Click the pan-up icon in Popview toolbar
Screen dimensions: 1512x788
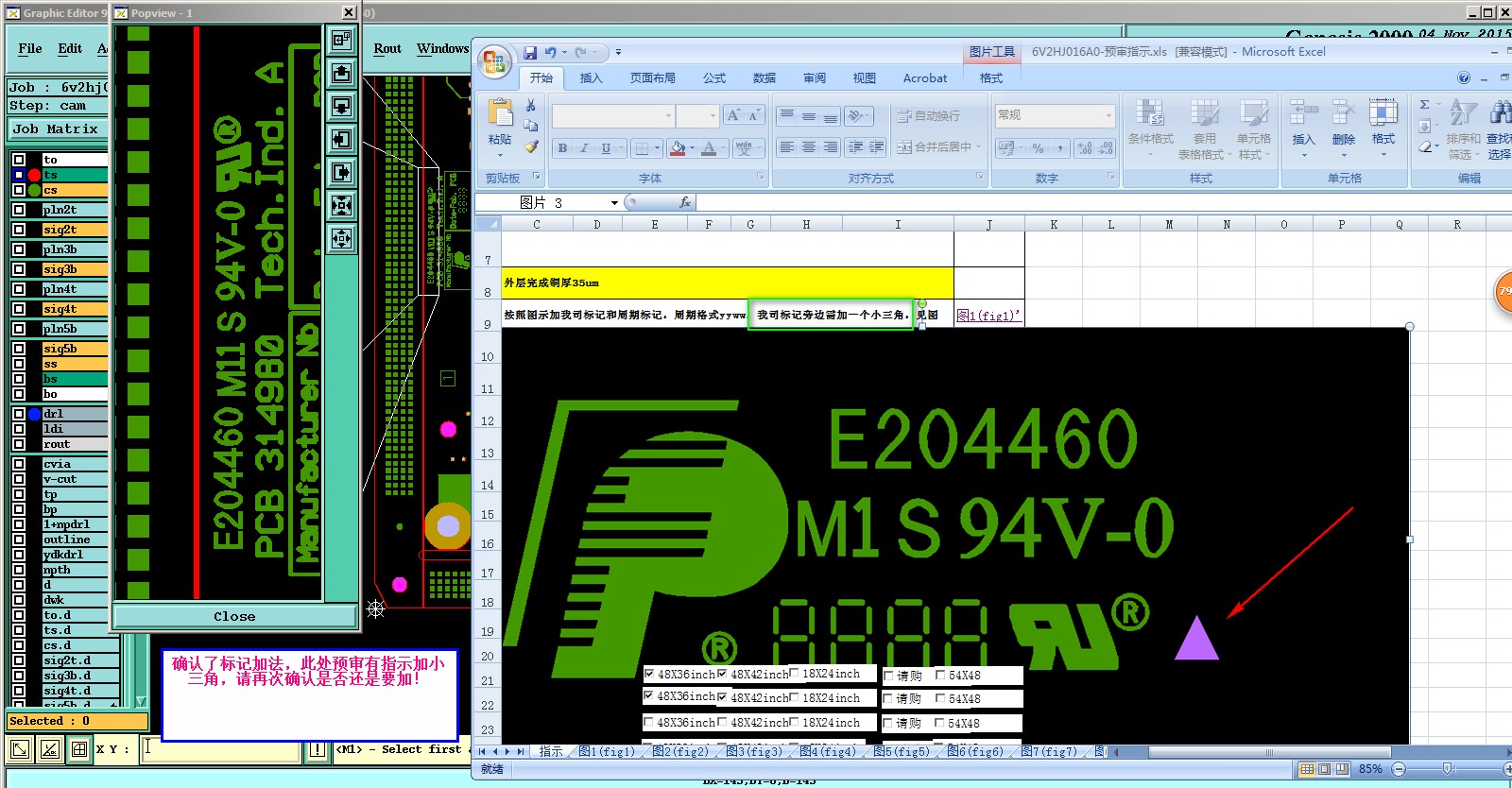click(x=341, y=73)
